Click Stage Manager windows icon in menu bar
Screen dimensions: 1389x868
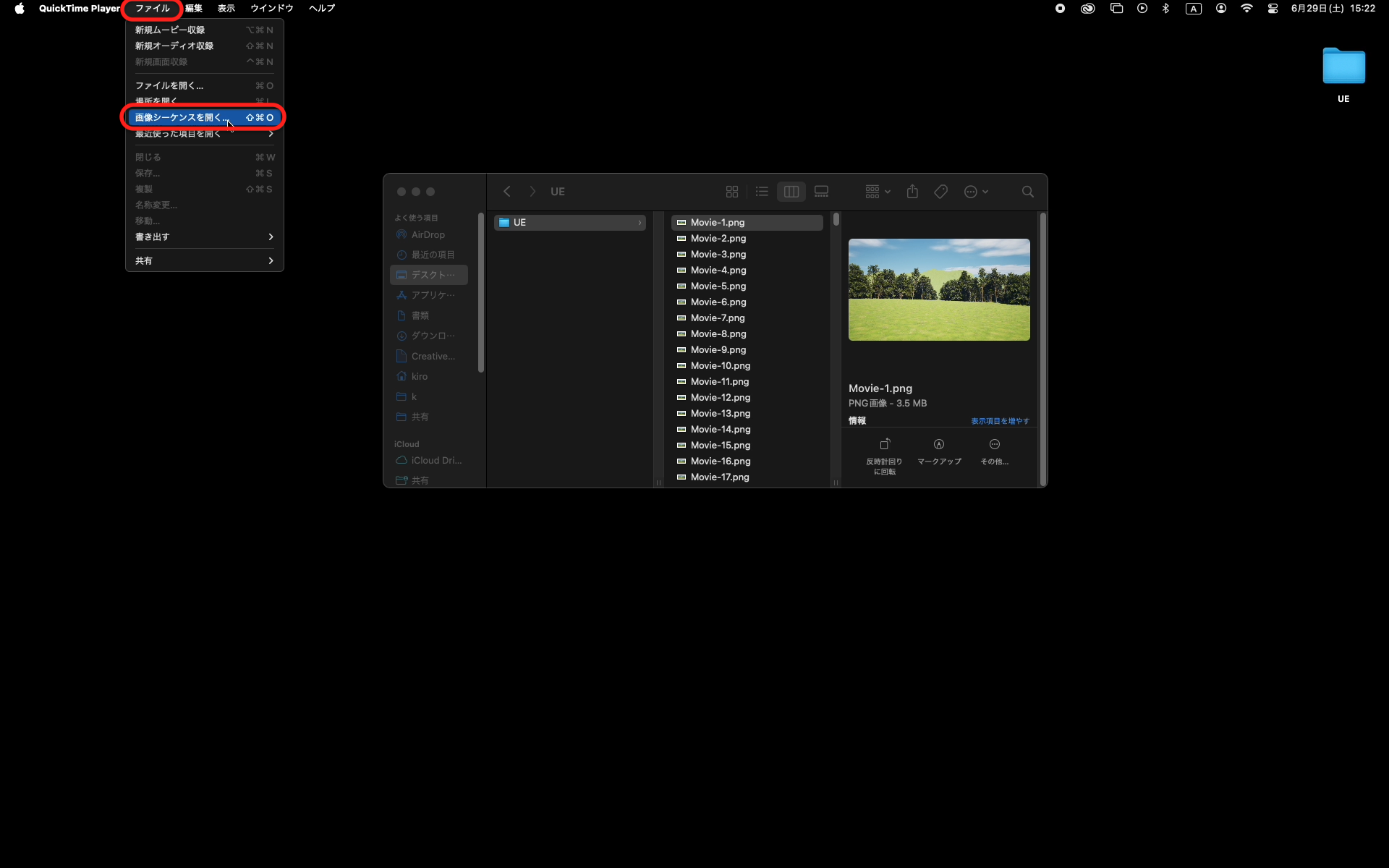click(x=1116, y=9)
